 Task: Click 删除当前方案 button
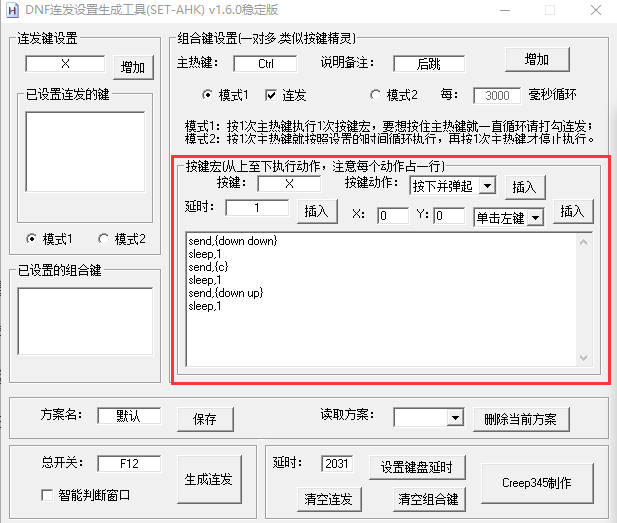(x=521, y=419)
